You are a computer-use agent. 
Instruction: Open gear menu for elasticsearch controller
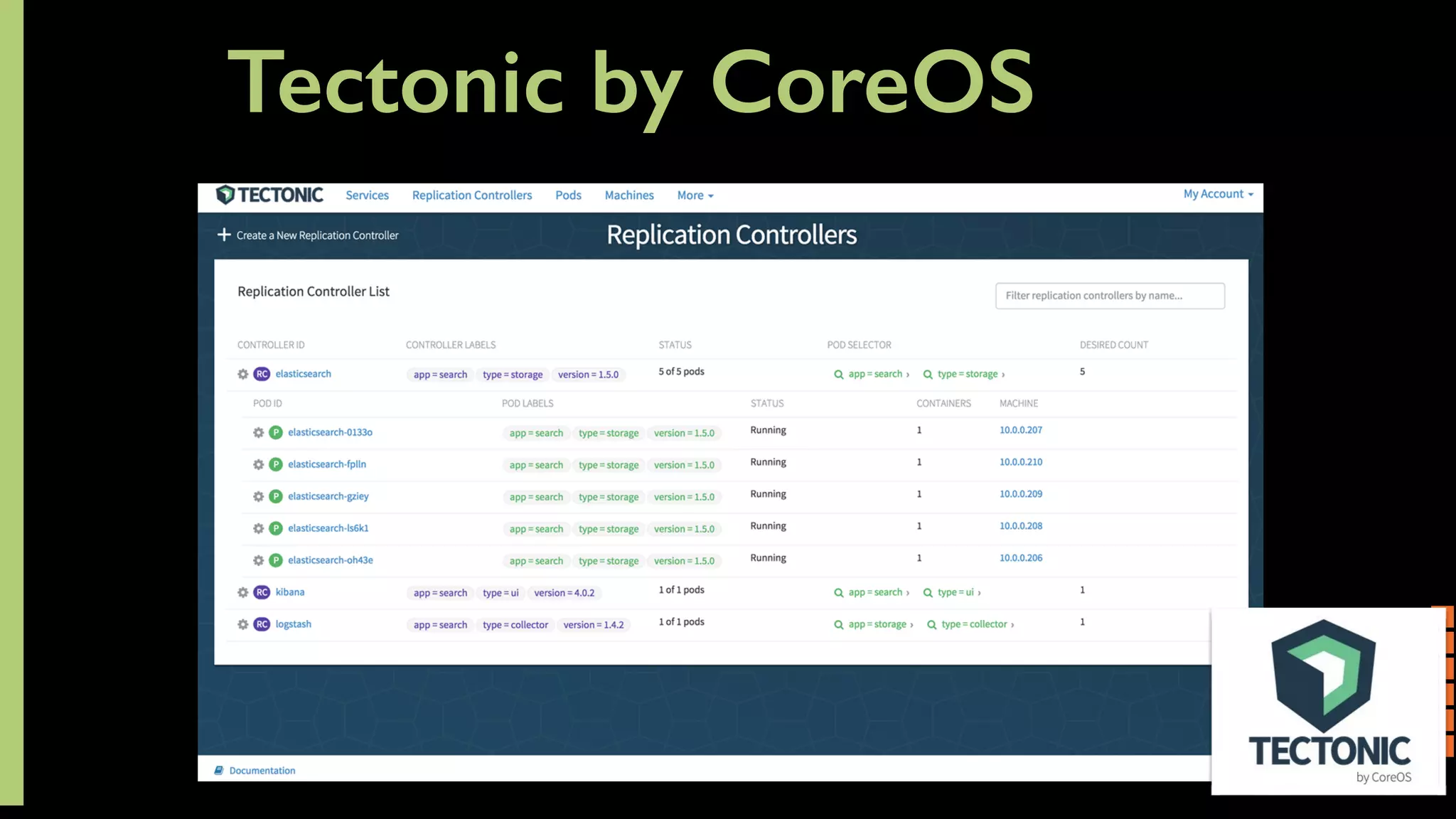click(x=243, y=374)
